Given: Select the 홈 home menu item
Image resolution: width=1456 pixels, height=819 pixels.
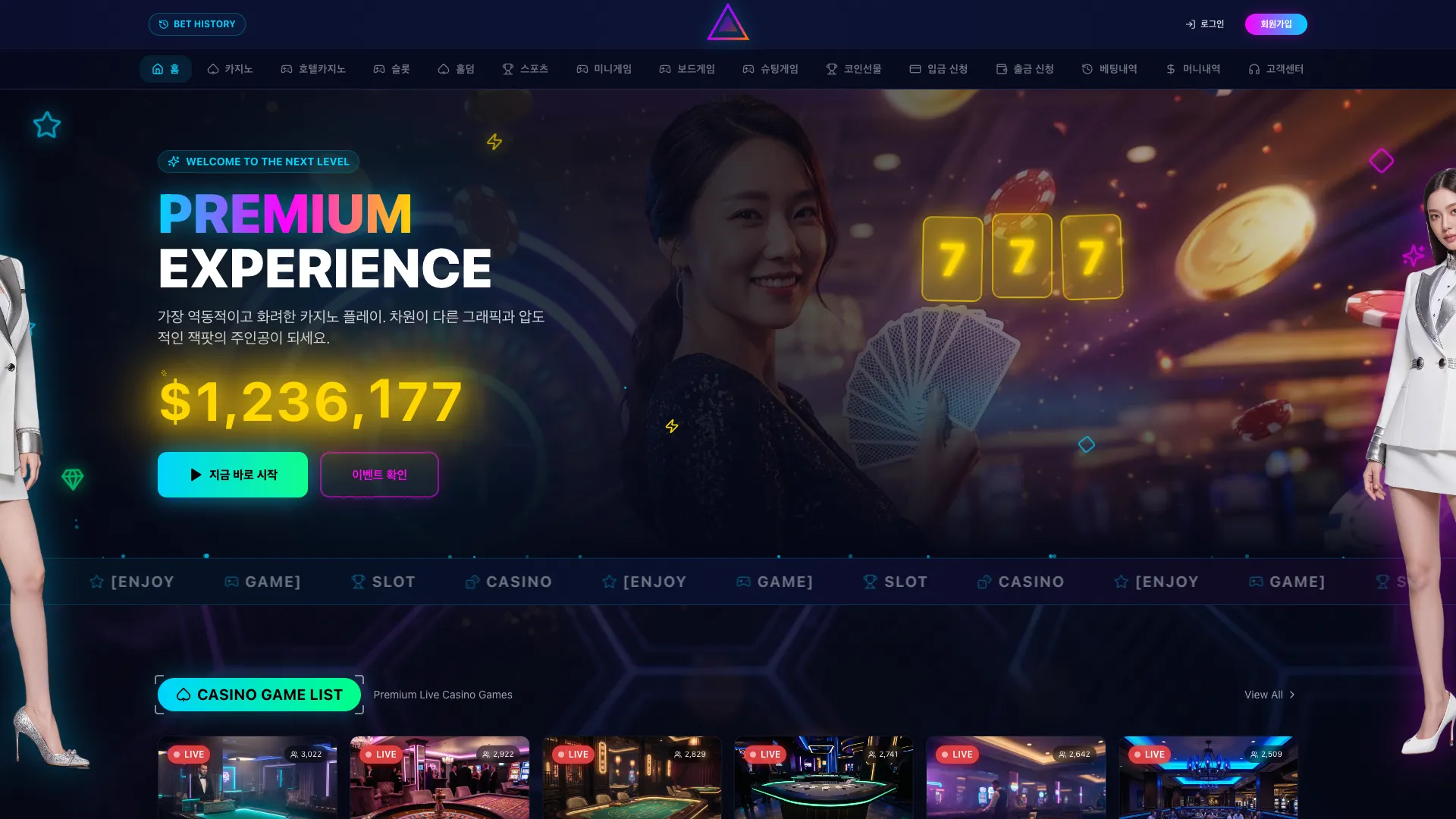Looking at the screenshot, I should (x=165, y=69).
